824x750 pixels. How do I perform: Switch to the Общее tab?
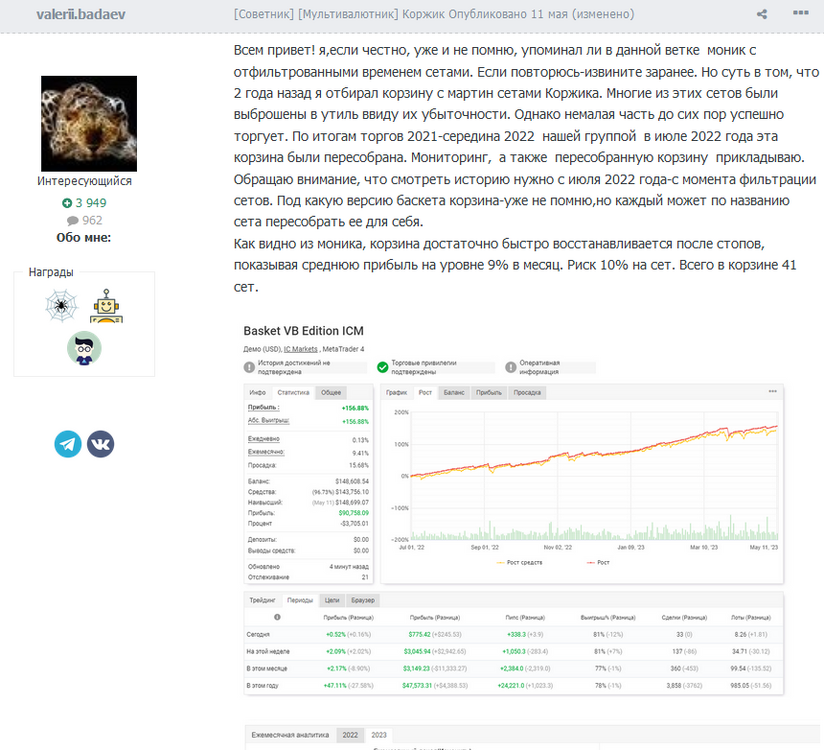[x=331, y=393]
